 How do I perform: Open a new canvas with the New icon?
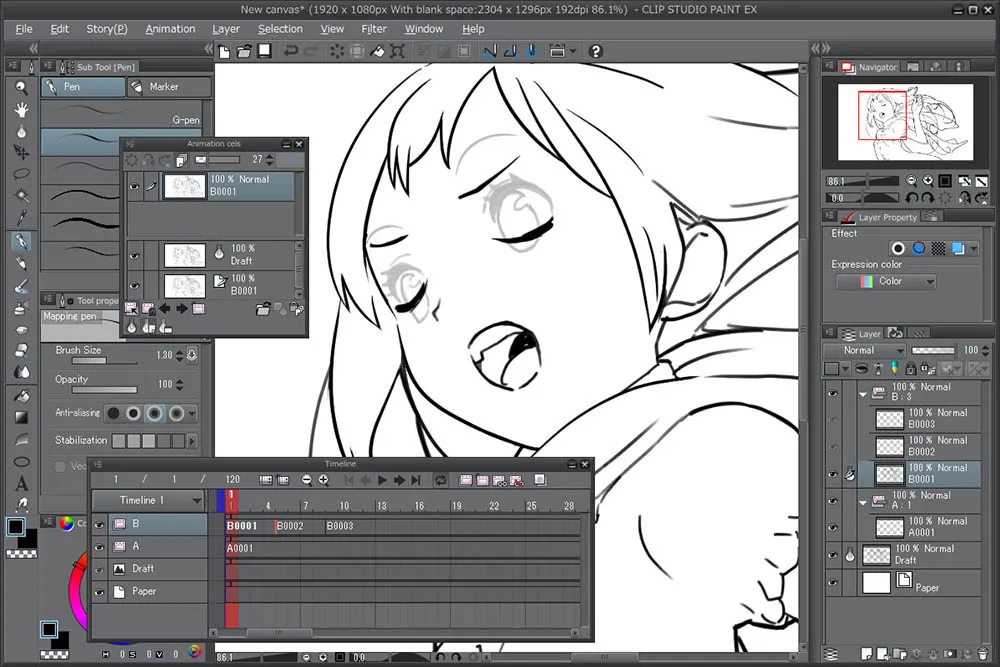point(224,50)
